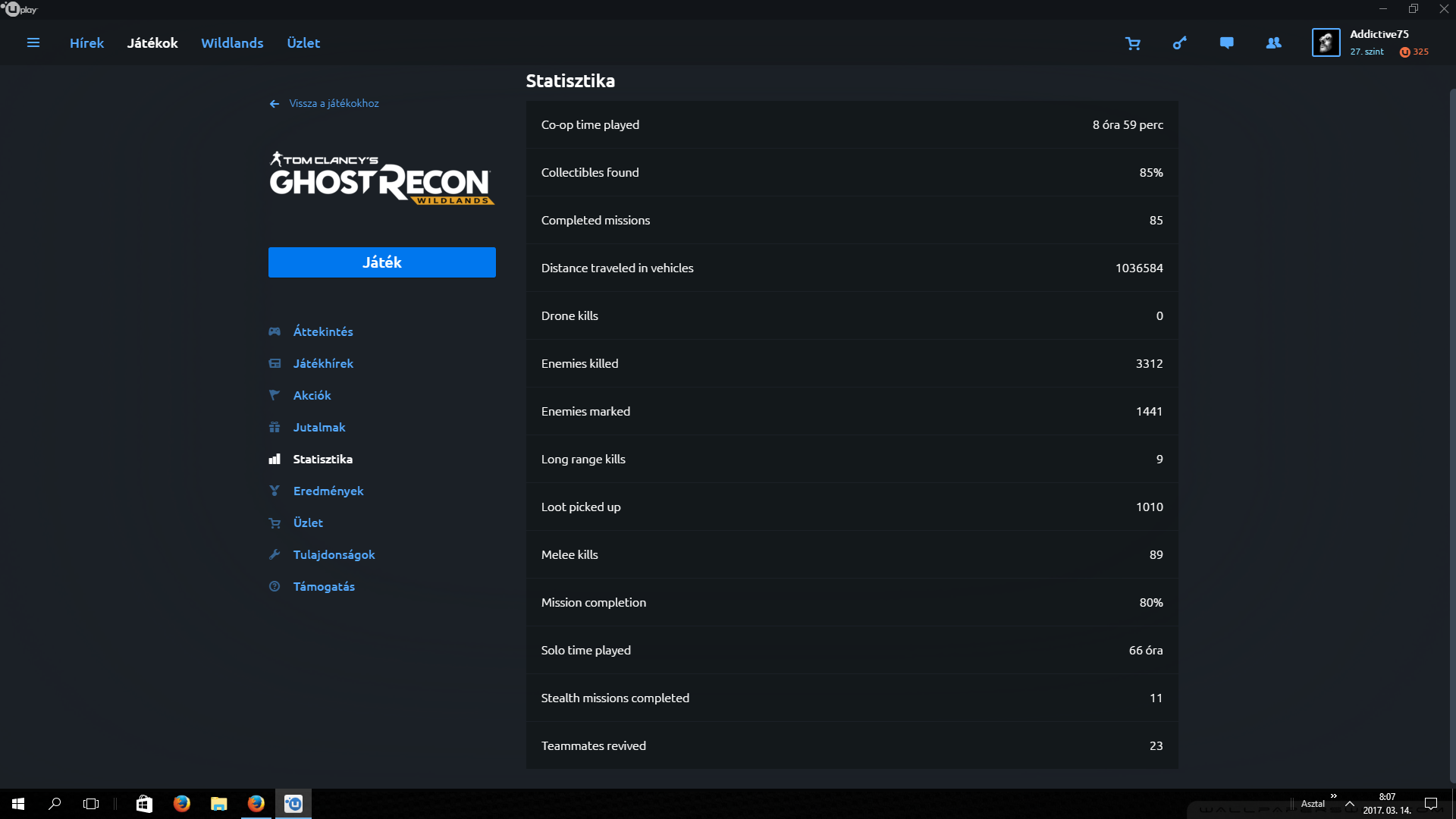Open File Explorer from taskbar
This screenshot has width=1456, height=819.
click(x=219, y=804)
